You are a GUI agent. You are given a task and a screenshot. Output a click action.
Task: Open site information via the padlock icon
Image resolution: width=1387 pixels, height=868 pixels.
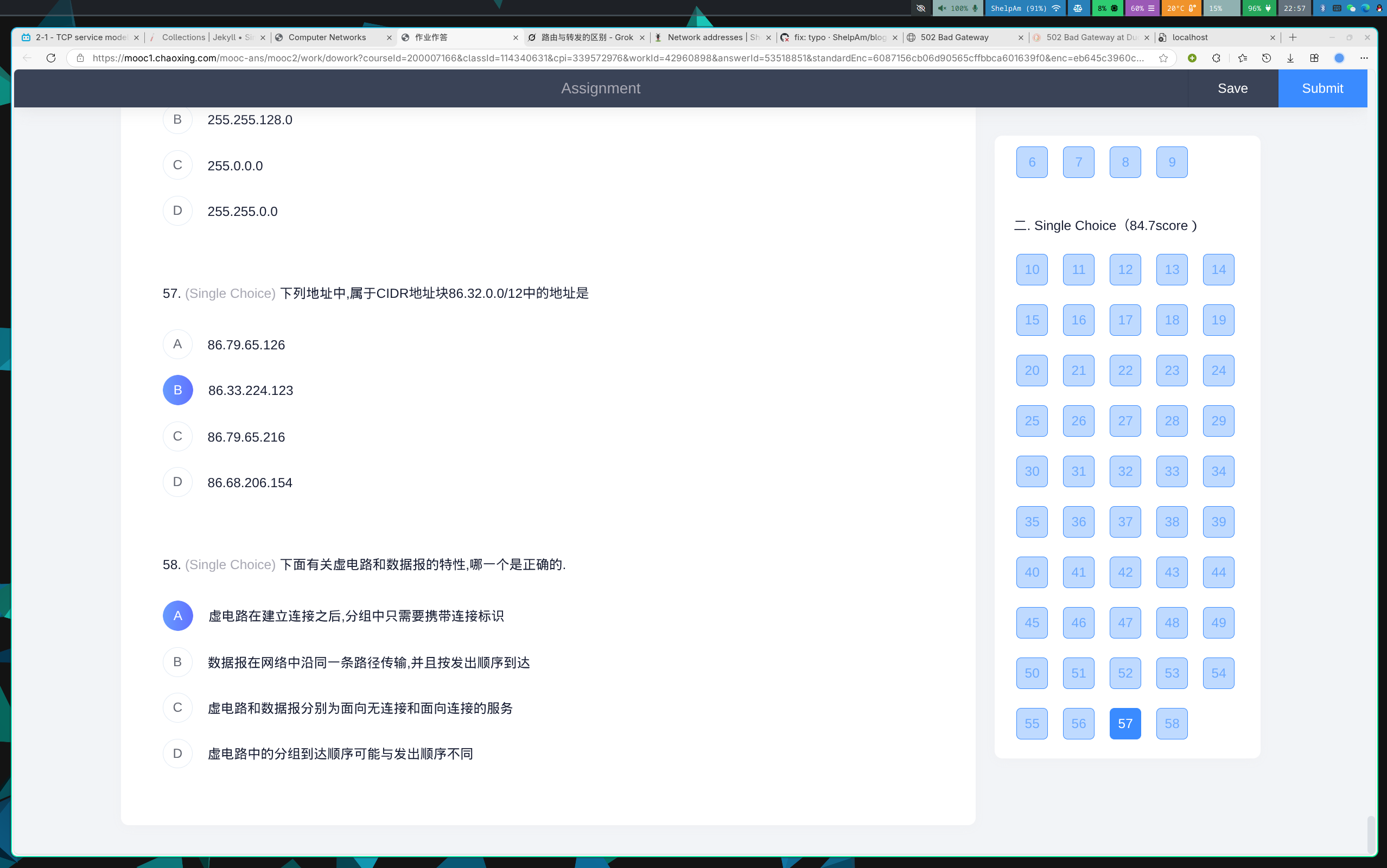(x=80, y=58)
